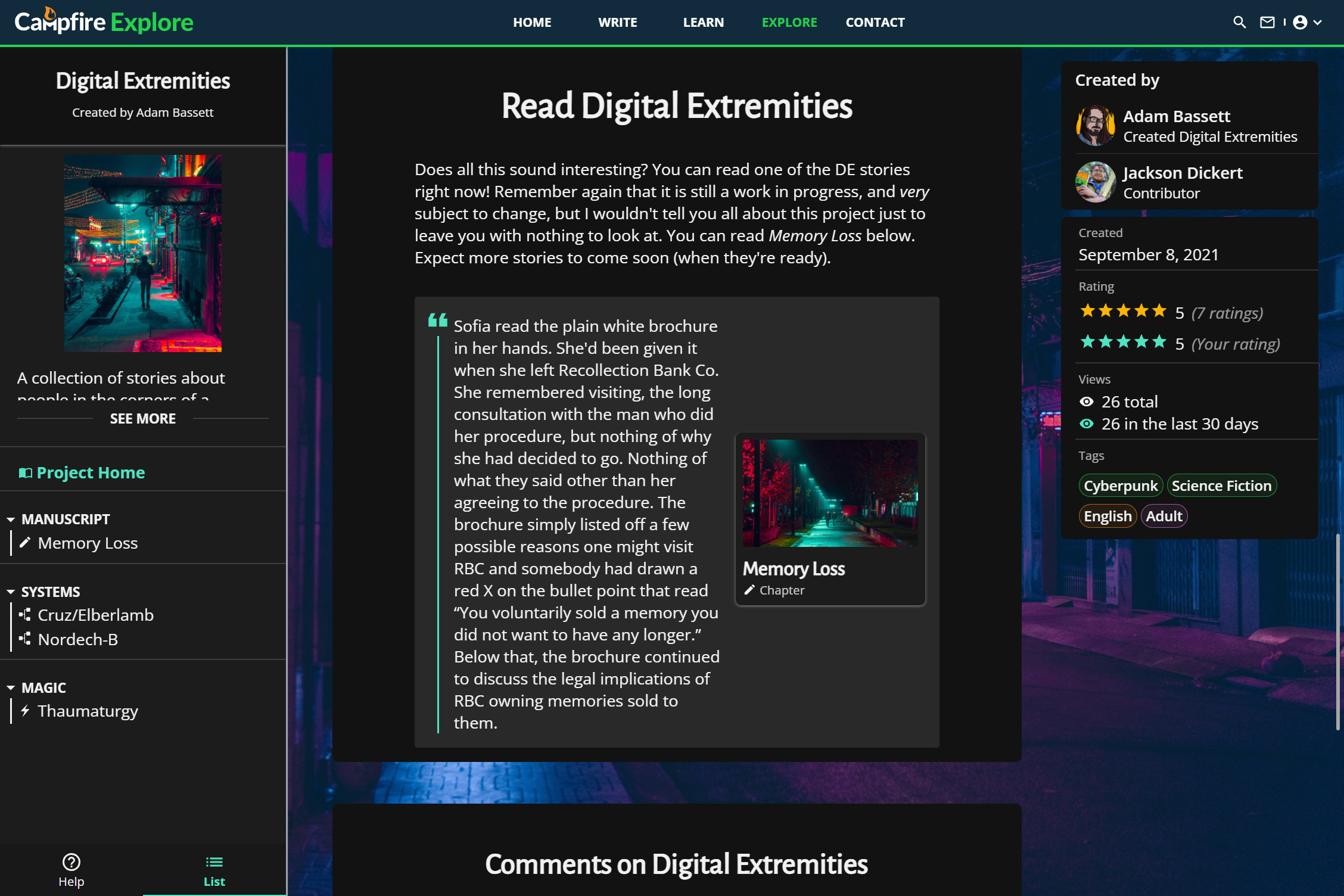1344x896 pixels.
Task: Collapse the SYSTEMS section
Action: [11, 592]
